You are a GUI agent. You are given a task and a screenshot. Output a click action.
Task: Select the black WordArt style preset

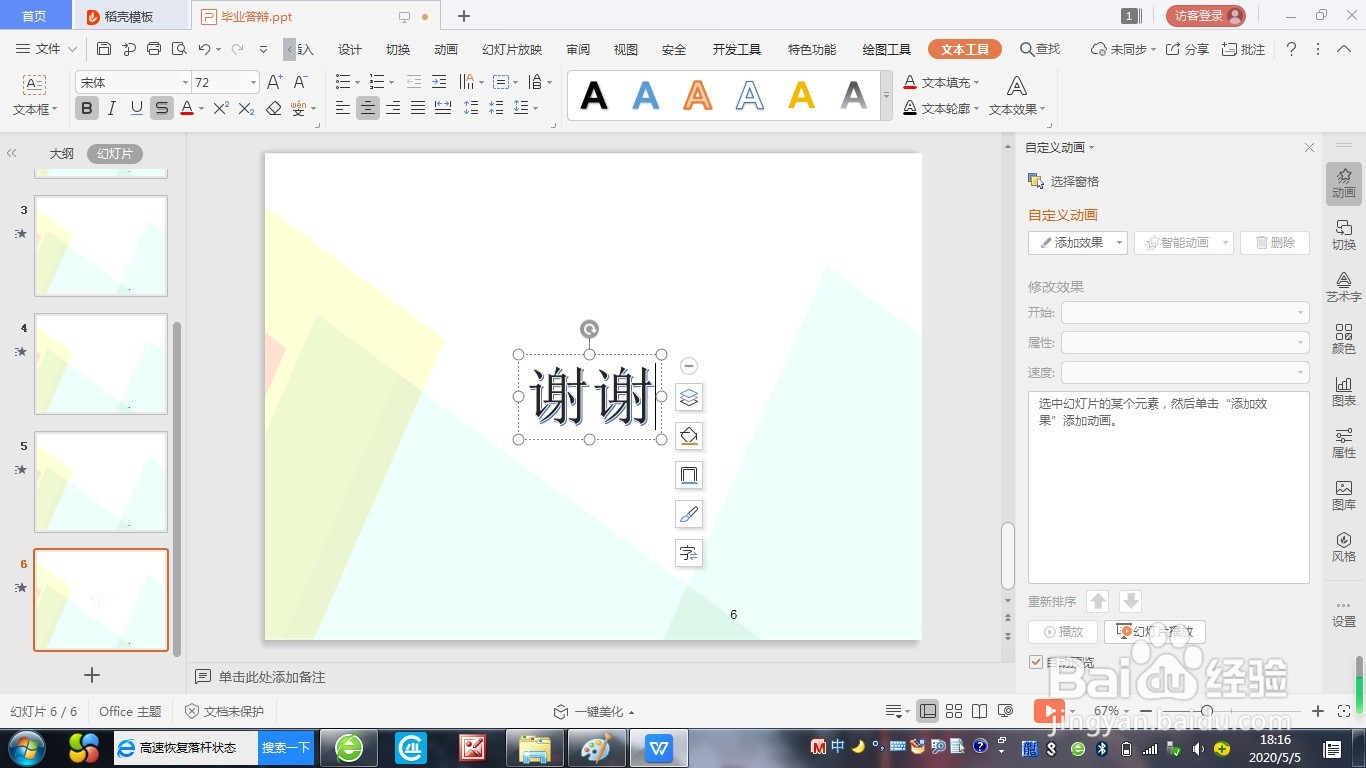click(x=594, y=96)
